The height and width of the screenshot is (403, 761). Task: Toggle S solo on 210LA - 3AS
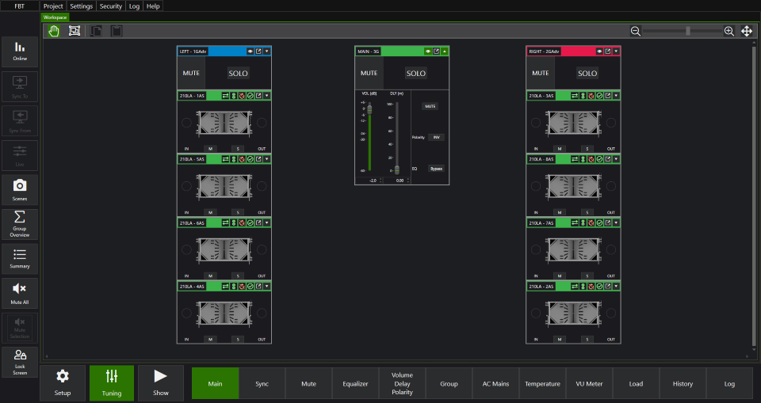[x=587, y=149]
